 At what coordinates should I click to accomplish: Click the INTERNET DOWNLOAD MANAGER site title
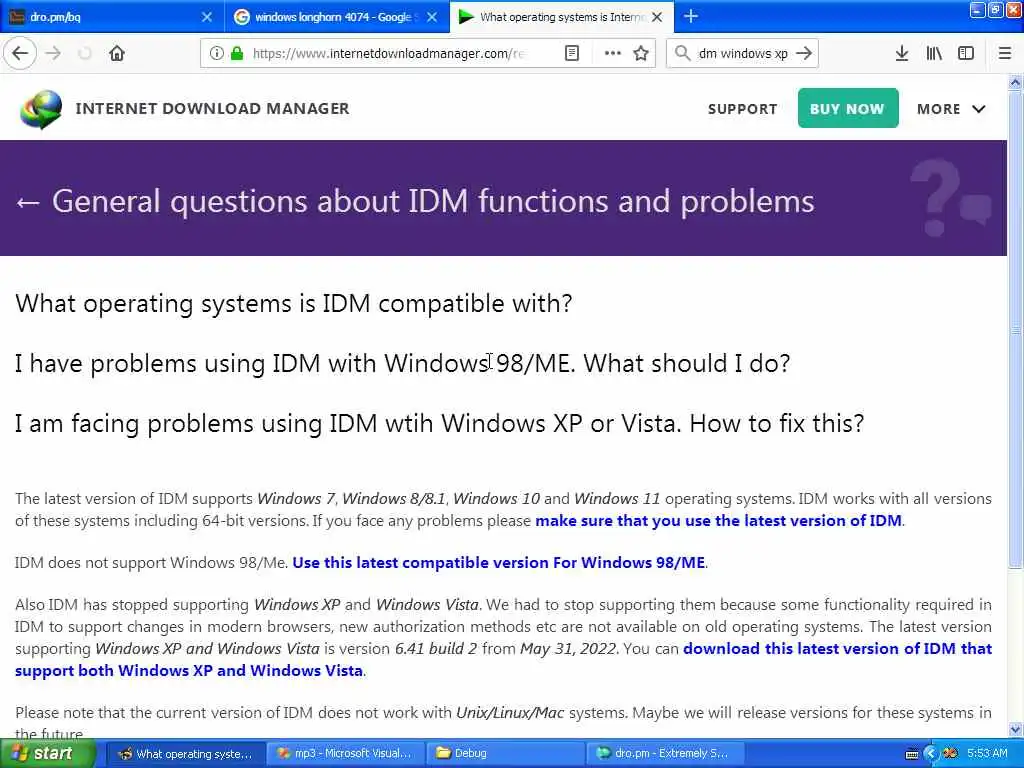click(212, 108)
